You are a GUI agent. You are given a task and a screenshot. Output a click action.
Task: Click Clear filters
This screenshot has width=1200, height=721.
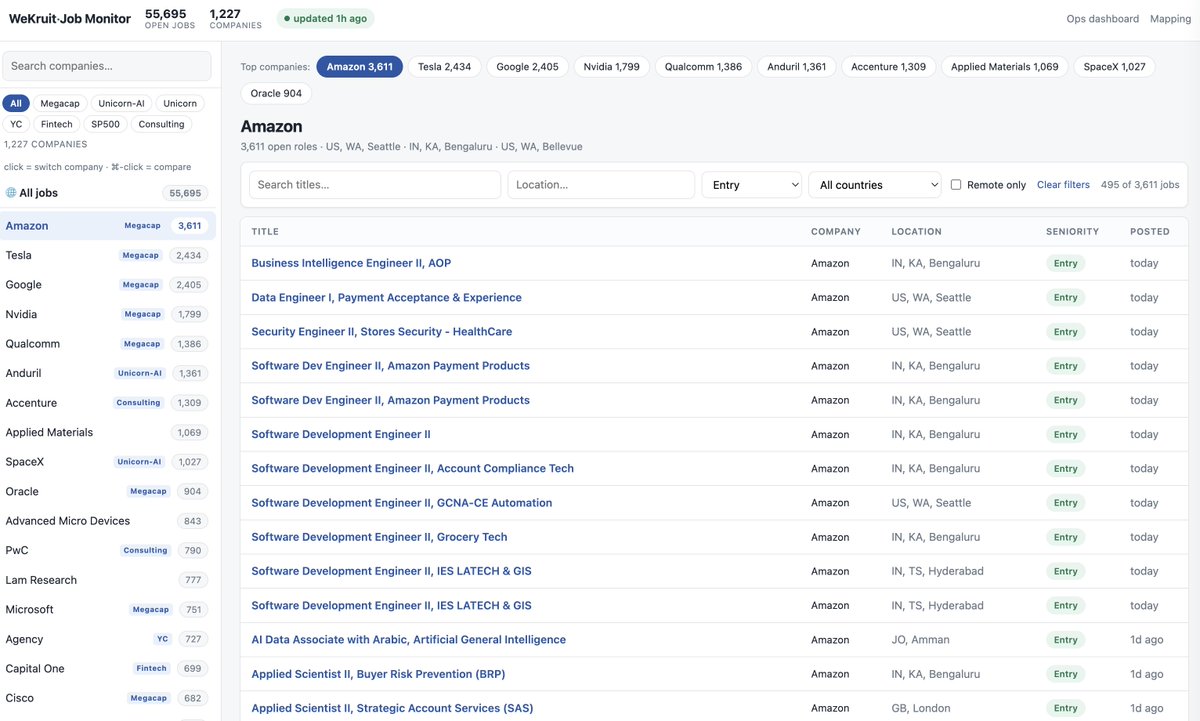point(1063,185)
